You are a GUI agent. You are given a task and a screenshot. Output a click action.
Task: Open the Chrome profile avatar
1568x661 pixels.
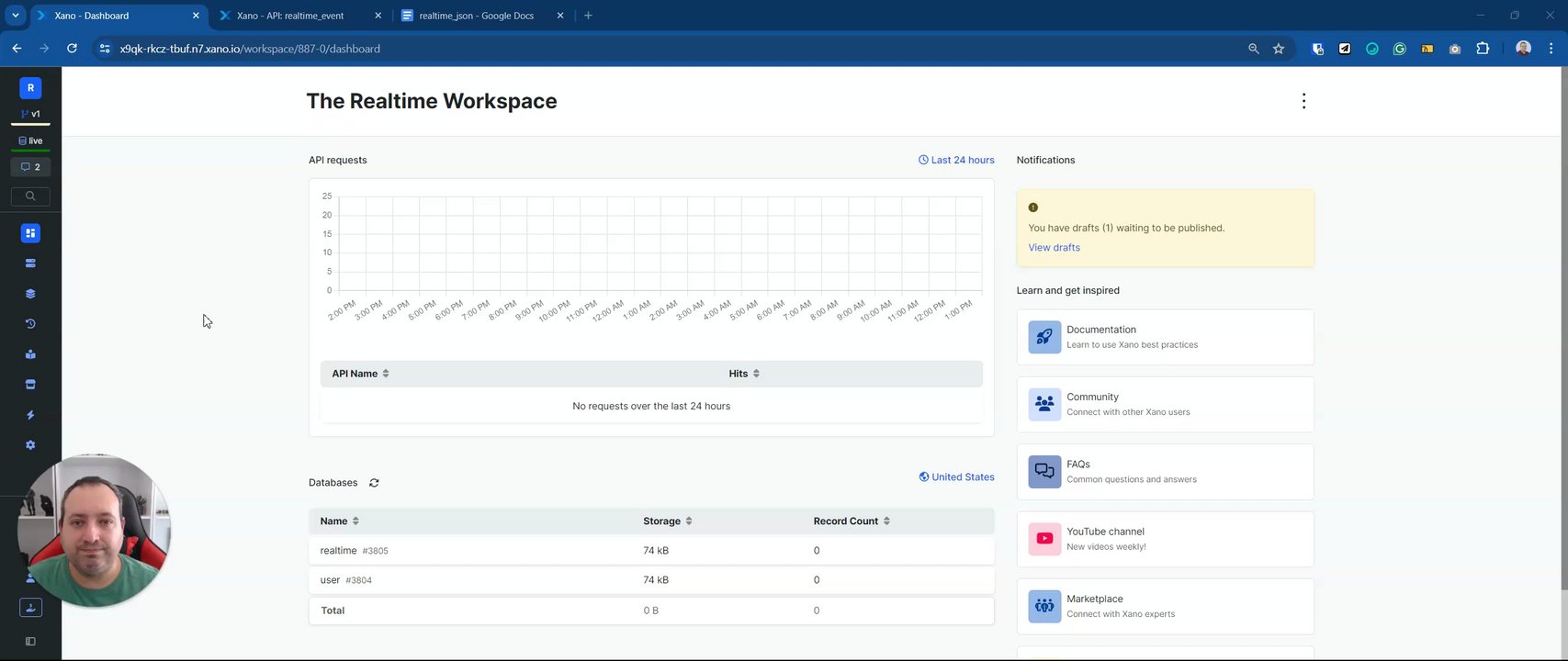click(1523, 49)
